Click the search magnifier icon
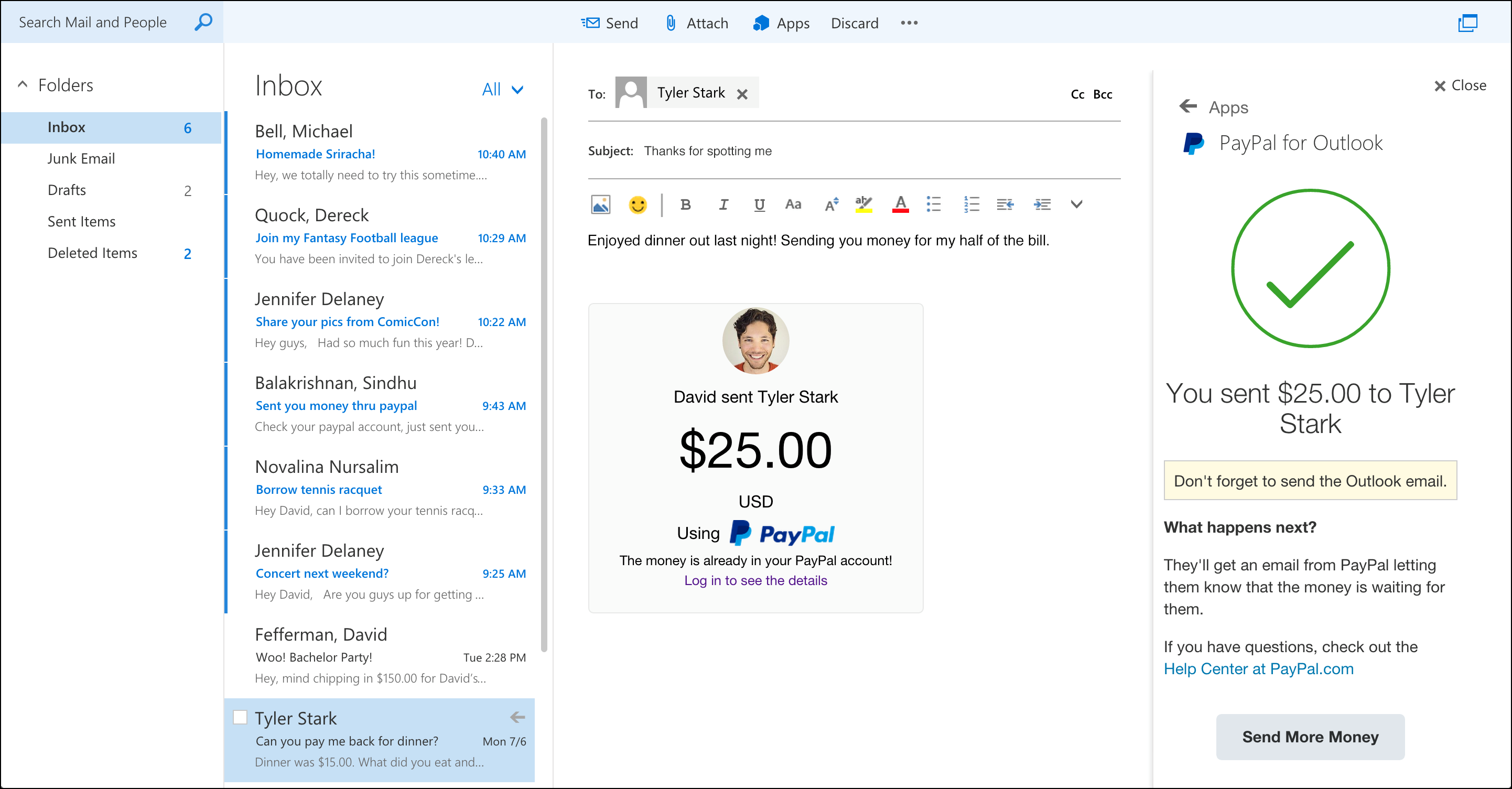This screenshot has width=1512, height=789. tap(203, 23)
